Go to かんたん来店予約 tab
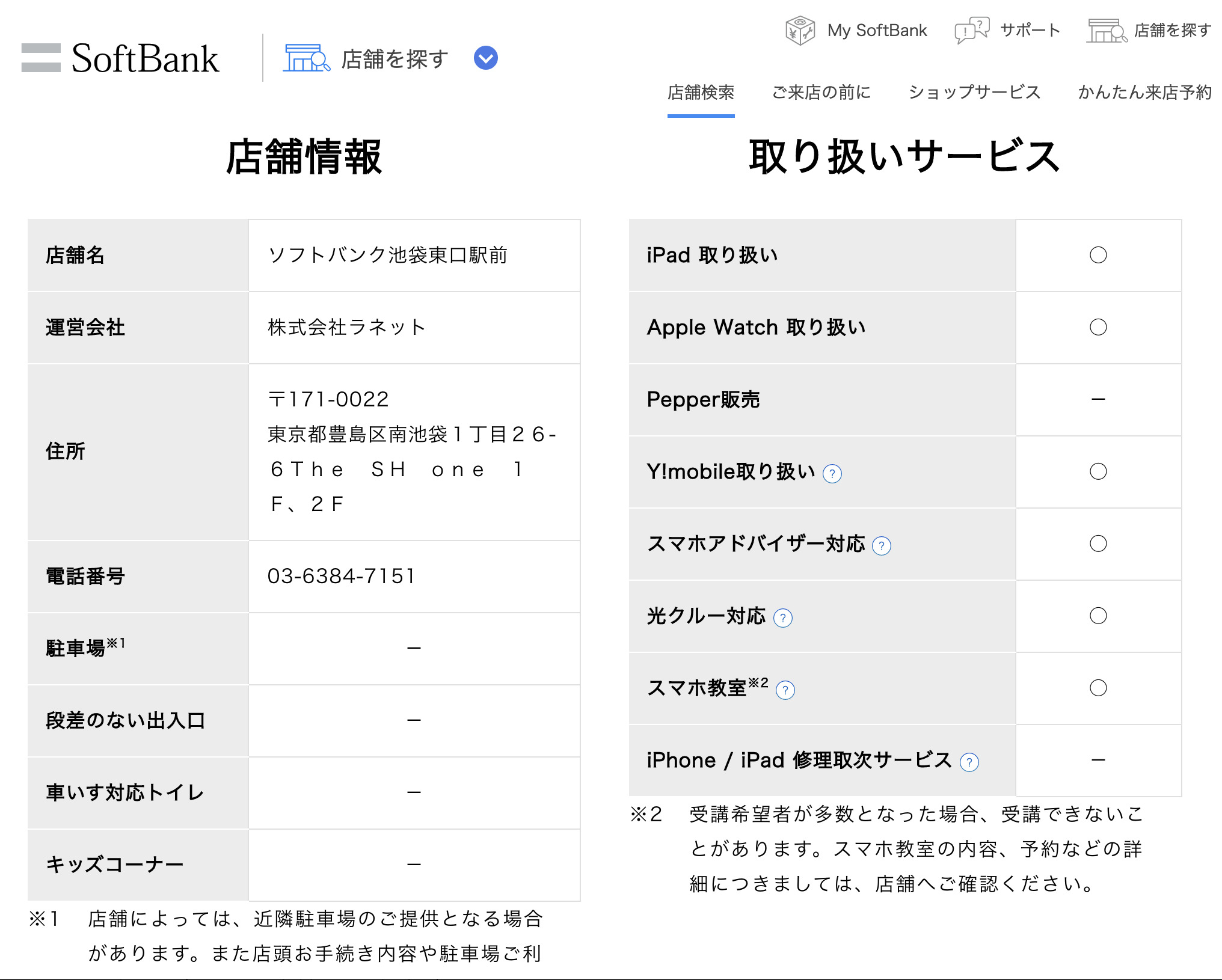This screenshot has height=980, width=1222. pos(1144,93)
